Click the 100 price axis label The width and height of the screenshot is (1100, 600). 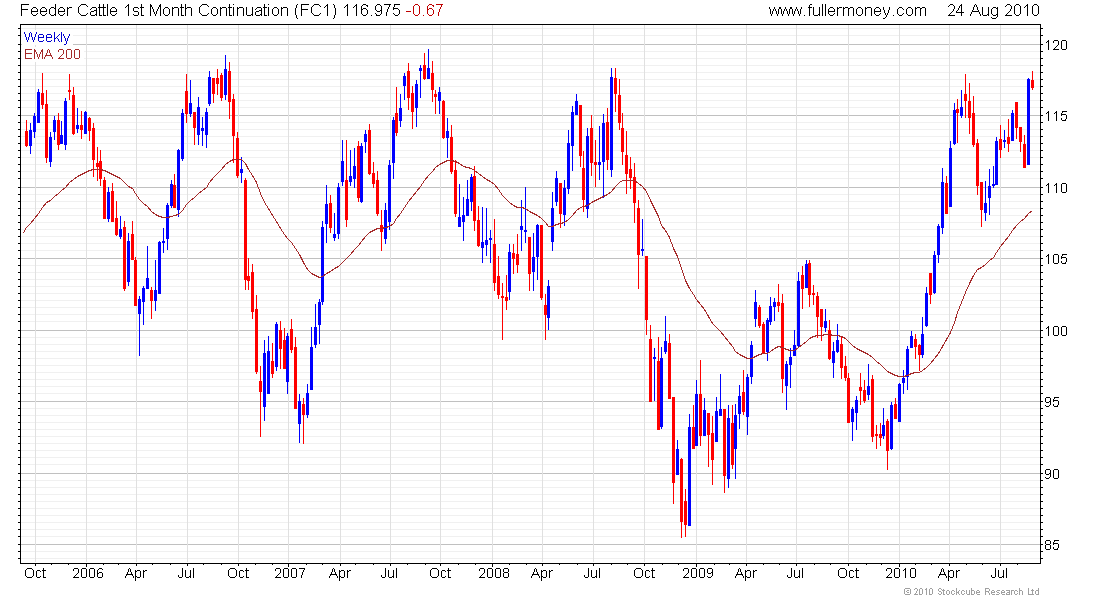pyautogui.click(x=1057, y=331)
